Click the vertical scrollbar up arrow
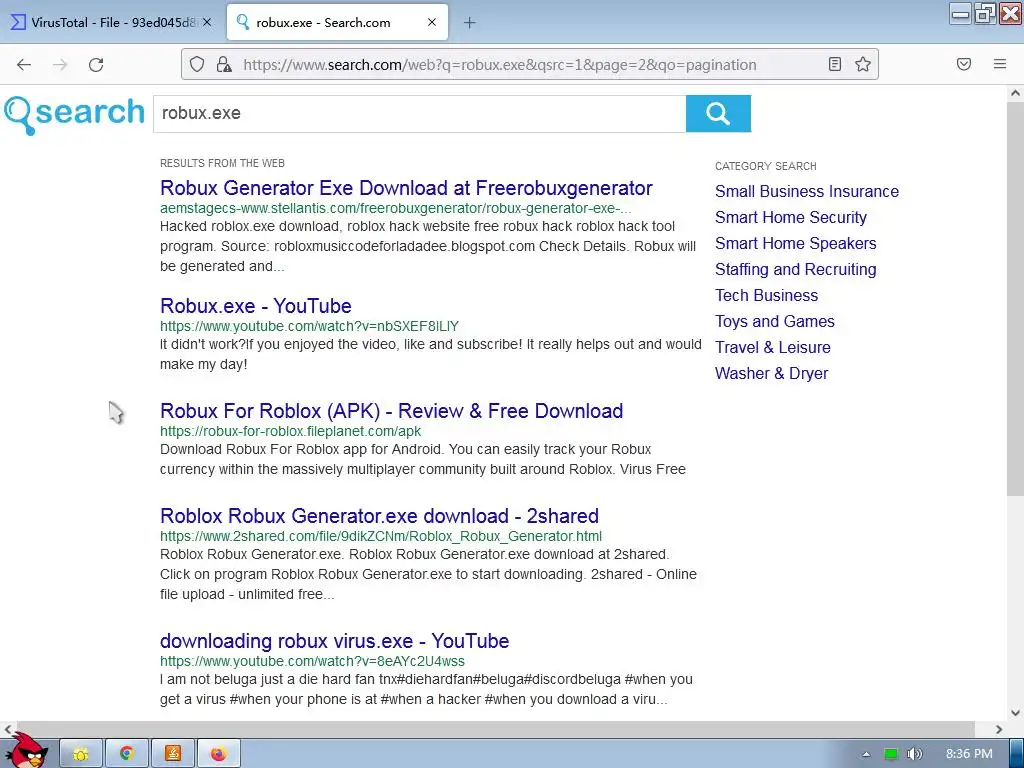The height and width of the screenshot is (768, 1024). 1015,93
